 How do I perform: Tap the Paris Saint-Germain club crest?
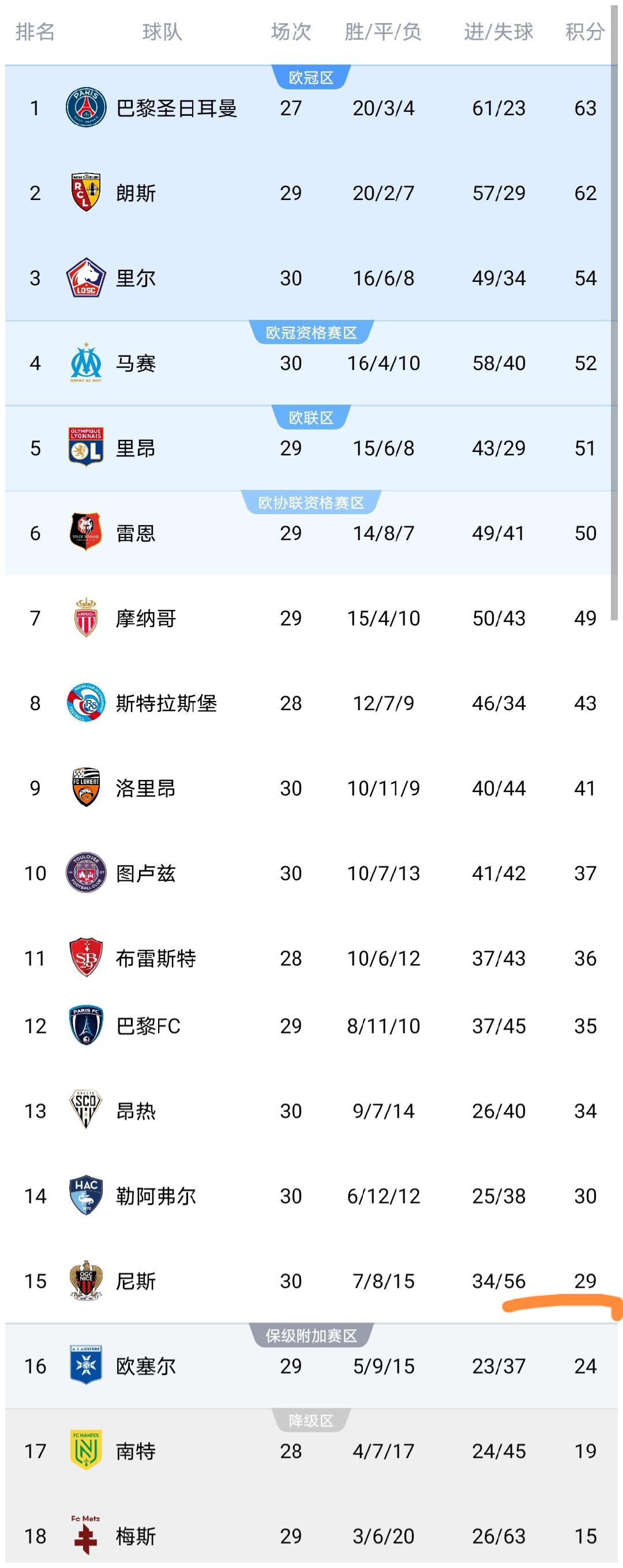(x=86, y=108)
